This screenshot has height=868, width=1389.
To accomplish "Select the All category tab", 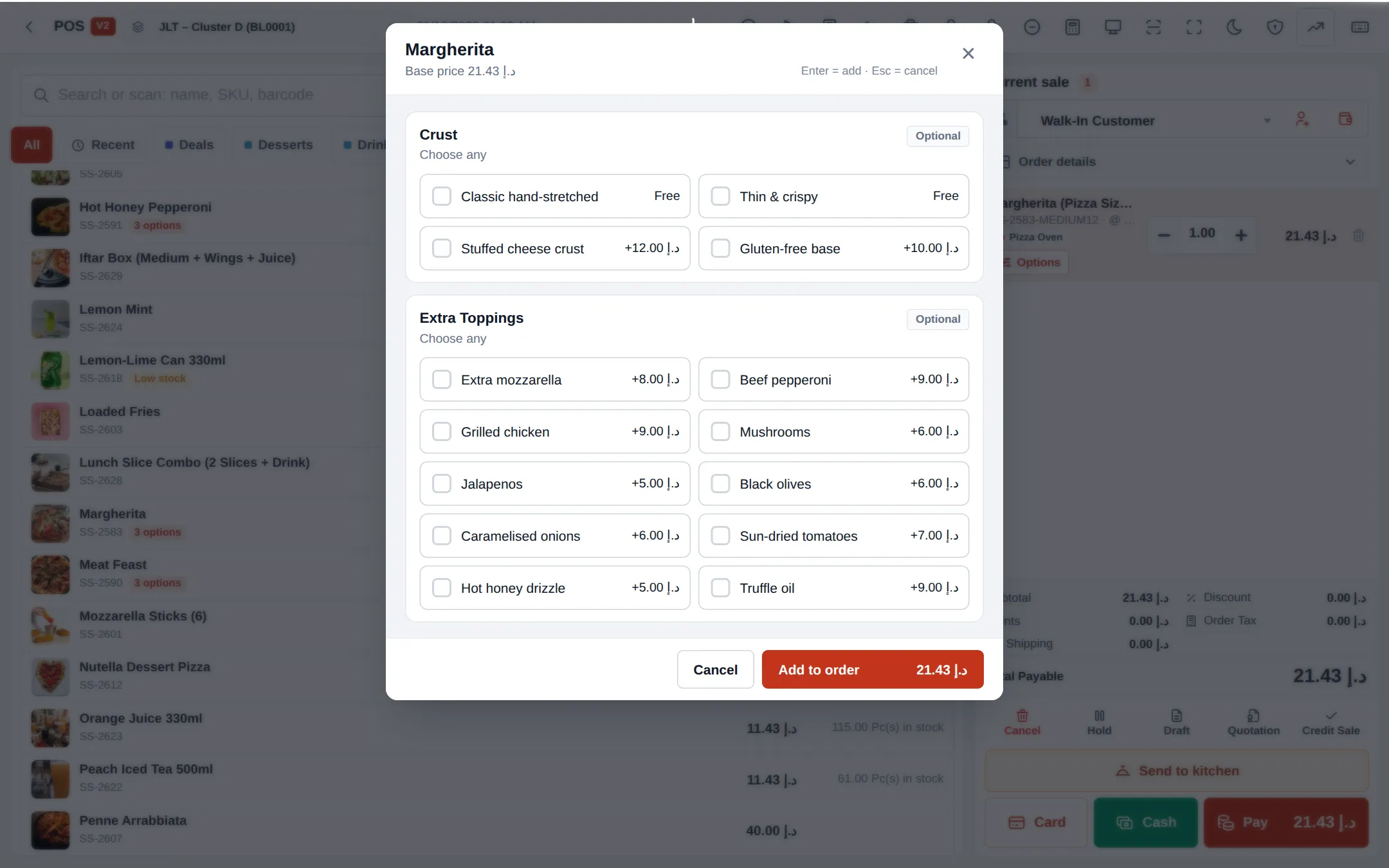I will (32, 145).
